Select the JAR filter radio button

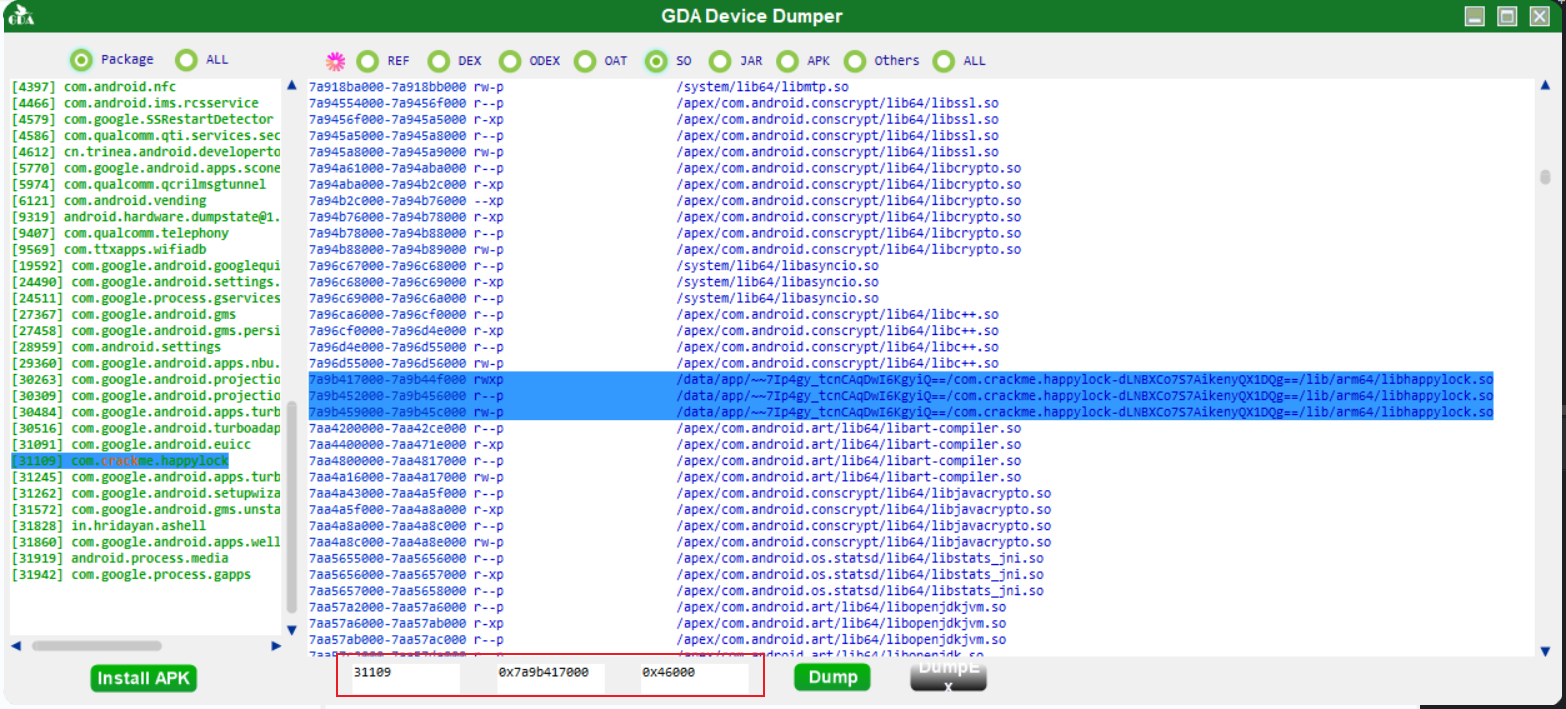(719, 61)
